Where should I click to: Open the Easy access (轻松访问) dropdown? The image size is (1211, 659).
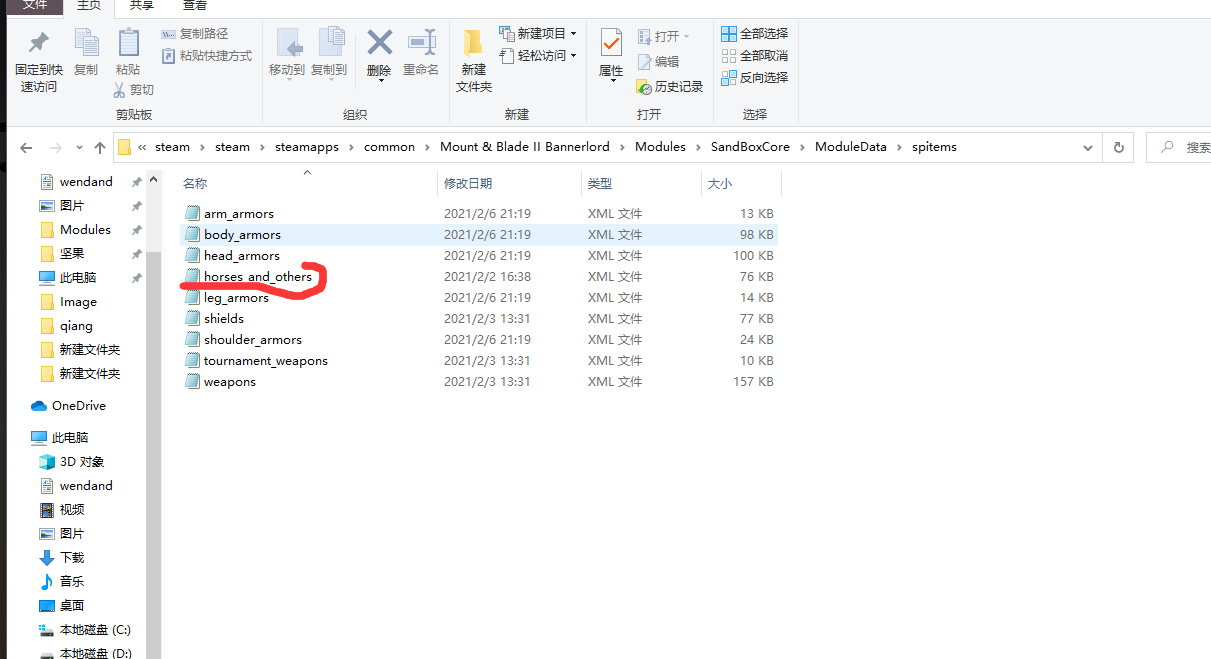pos(538,56)
